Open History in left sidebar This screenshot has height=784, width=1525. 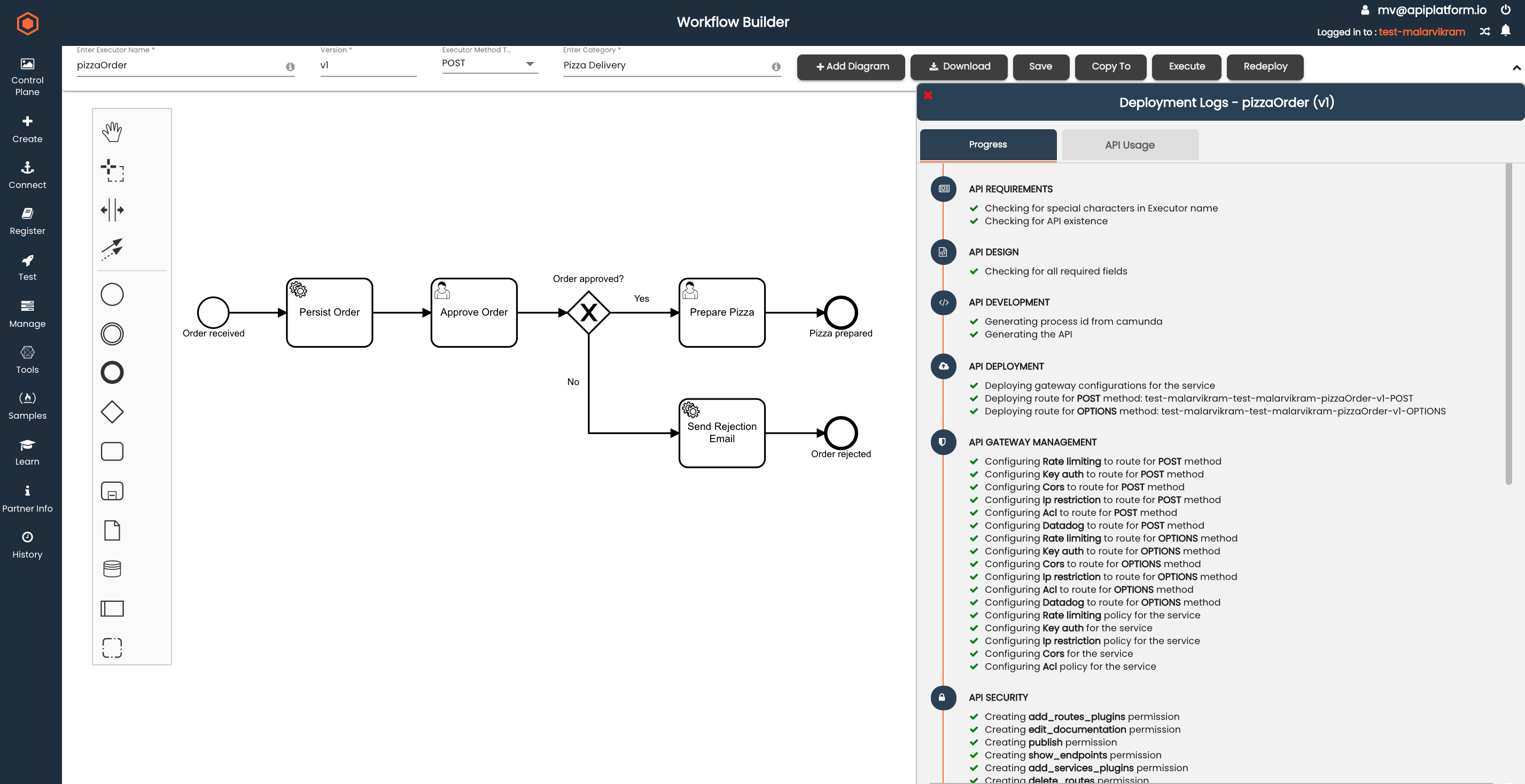(x=27, y=544)
